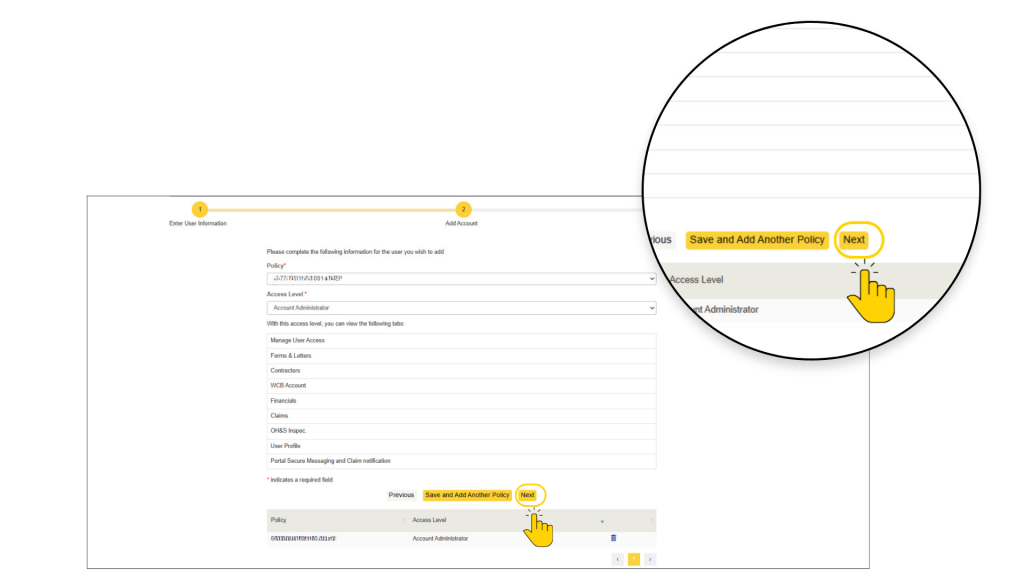Sort table by the Policy column header
Screen dimensions: 1024x576
point(279,520)
